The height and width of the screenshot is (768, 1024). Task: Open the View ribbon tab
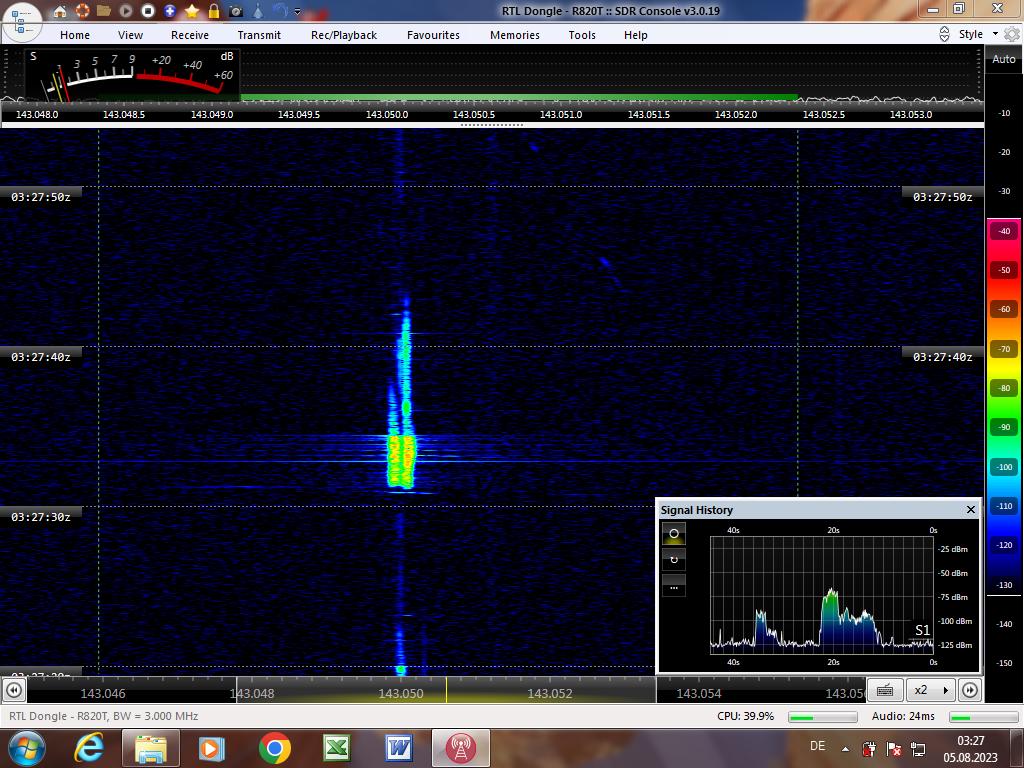(x=130, y=35)
